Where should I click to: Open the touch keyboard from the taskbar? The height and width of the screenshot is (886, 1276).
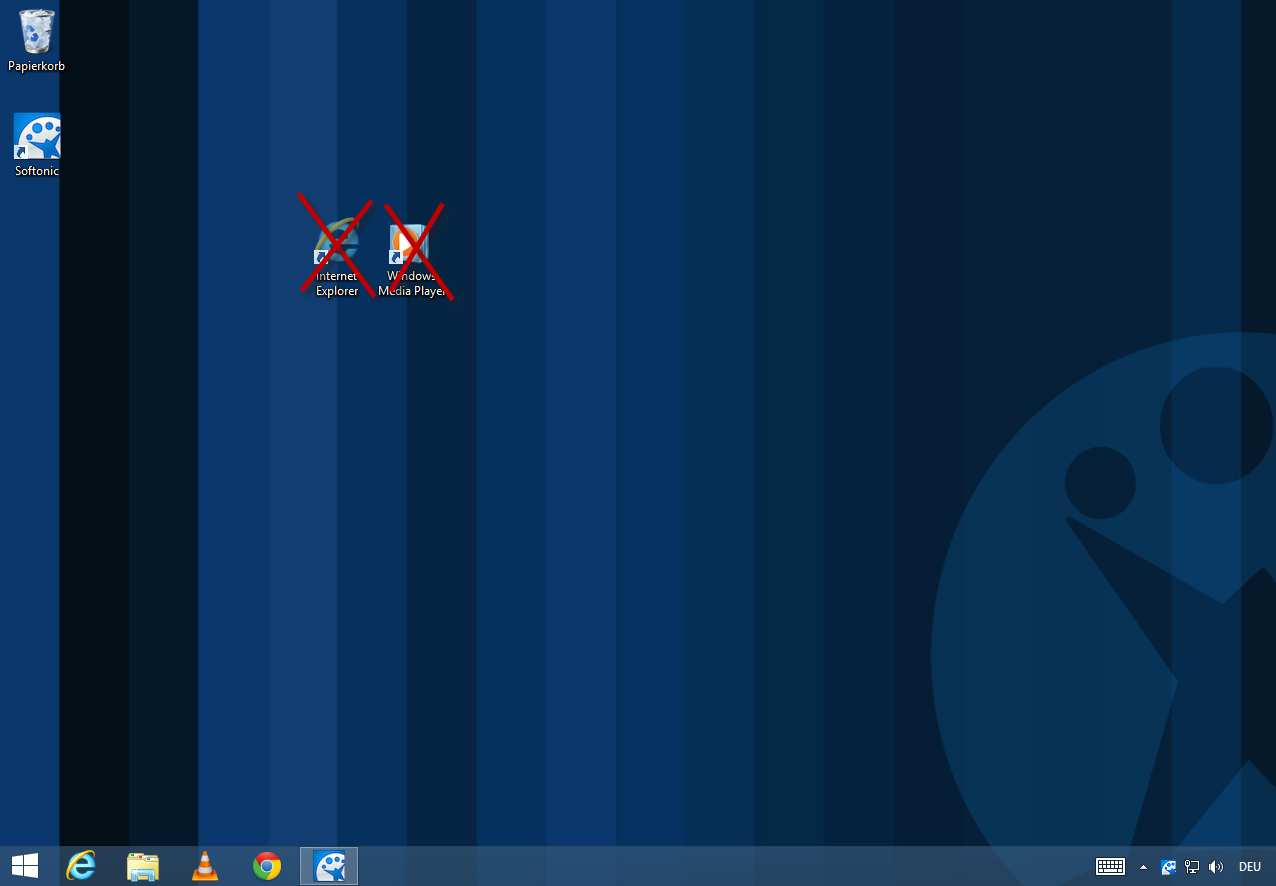pyautogui.click(x=1110, y=867)
